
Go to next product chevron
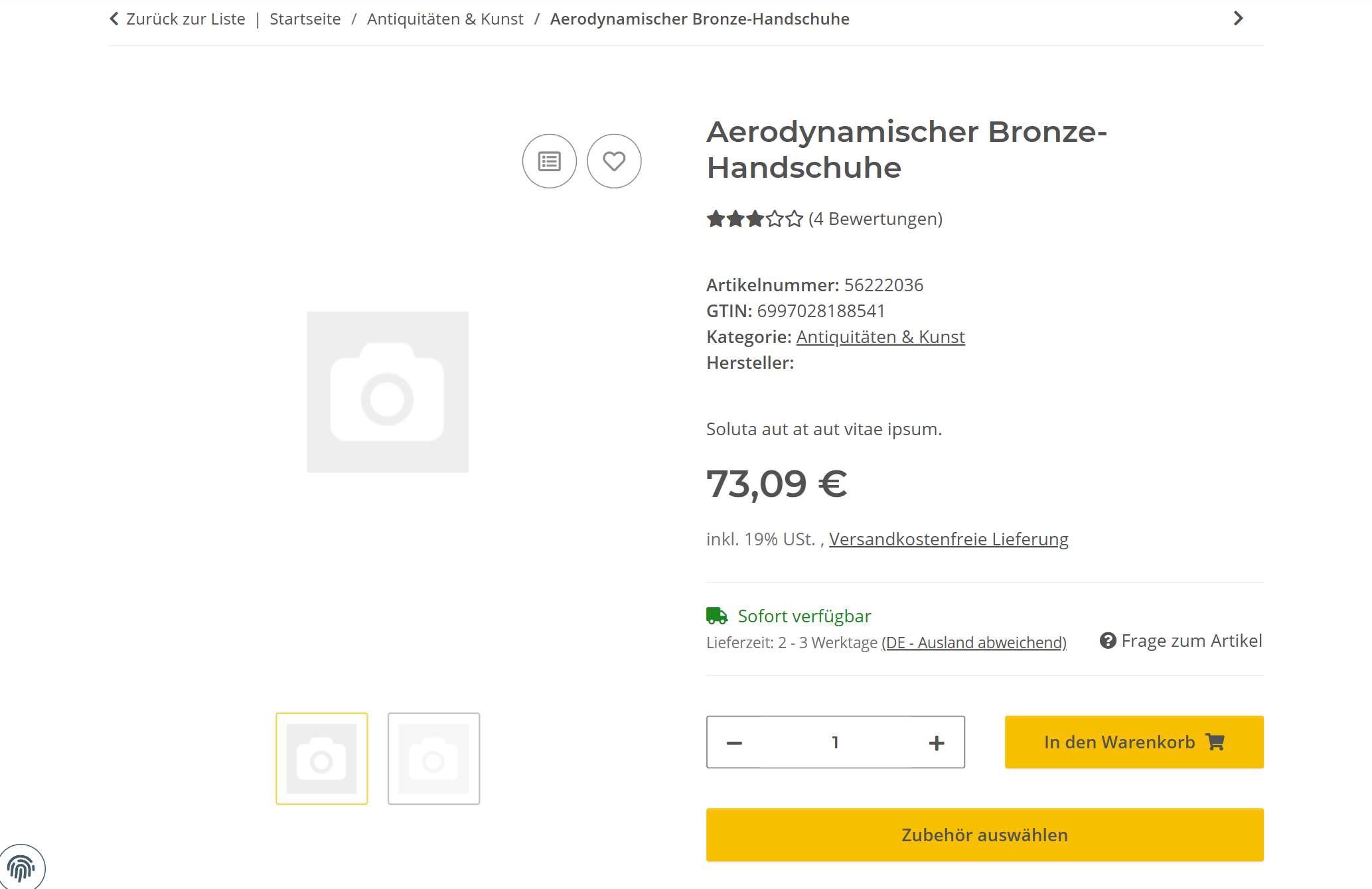tap(1238, 19)
